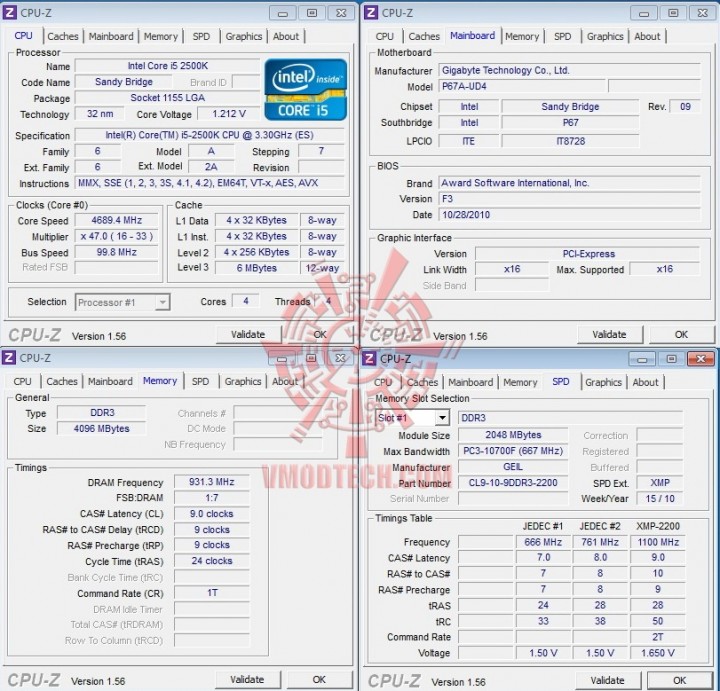The image size is (720, 691).
Task: Go to Mainboard tab in the Memory window
Action: [x=110, y=382]
